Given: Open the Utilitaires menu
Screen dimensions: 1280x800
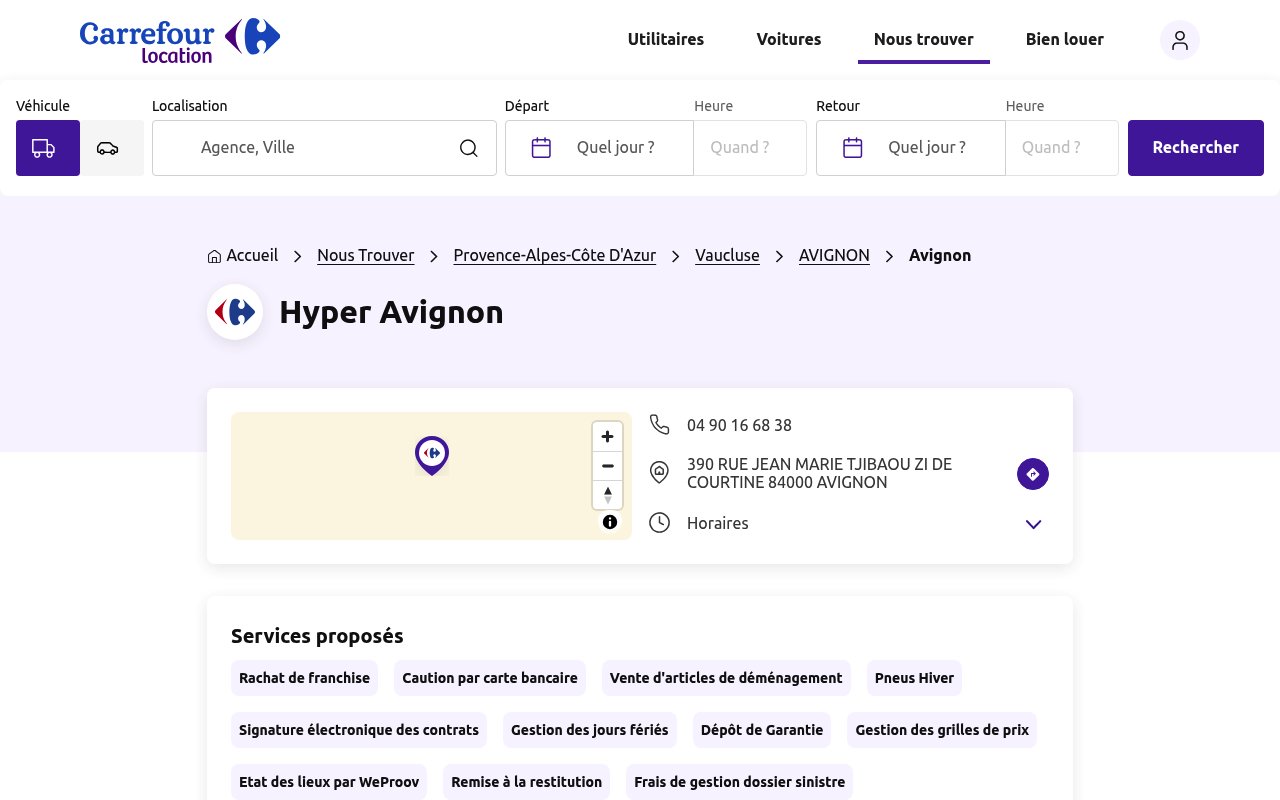Looking at the screenshot, I should (666, 40).
